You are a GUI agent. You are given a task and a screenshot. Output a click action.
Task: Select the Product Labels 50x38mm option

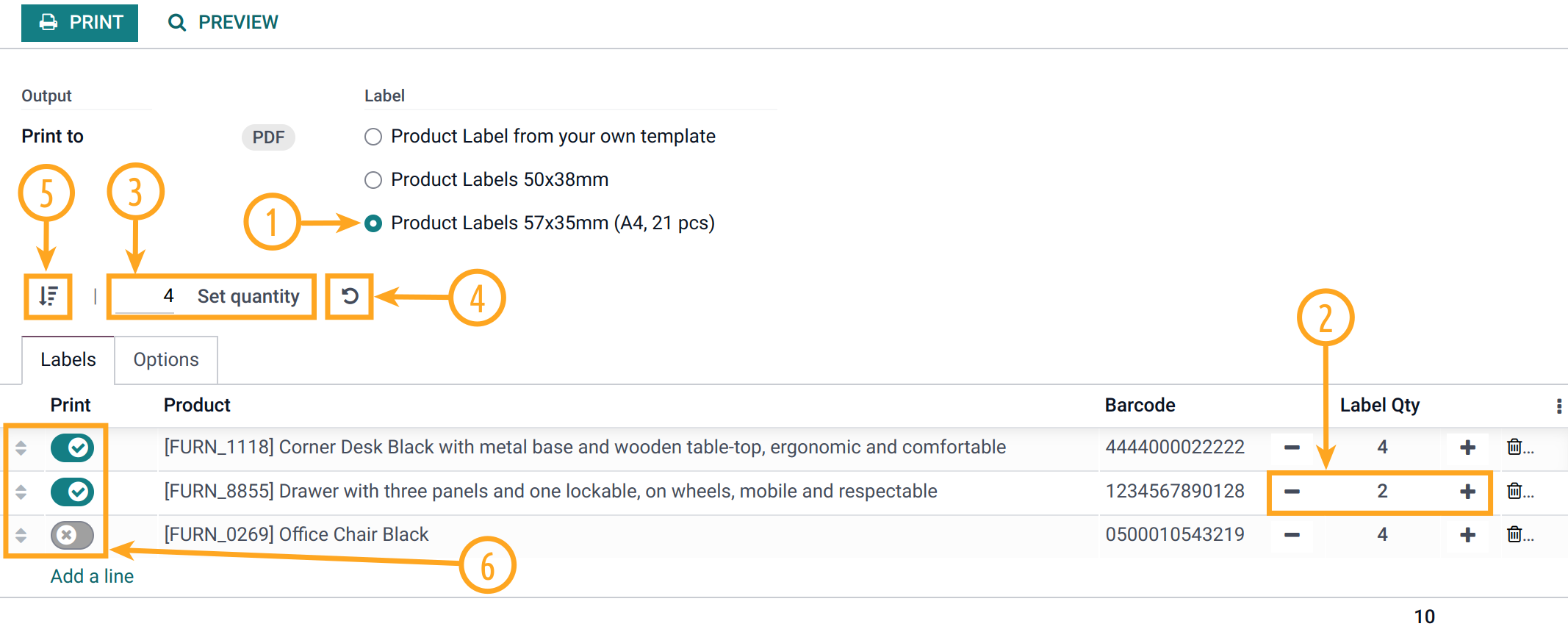373,180
